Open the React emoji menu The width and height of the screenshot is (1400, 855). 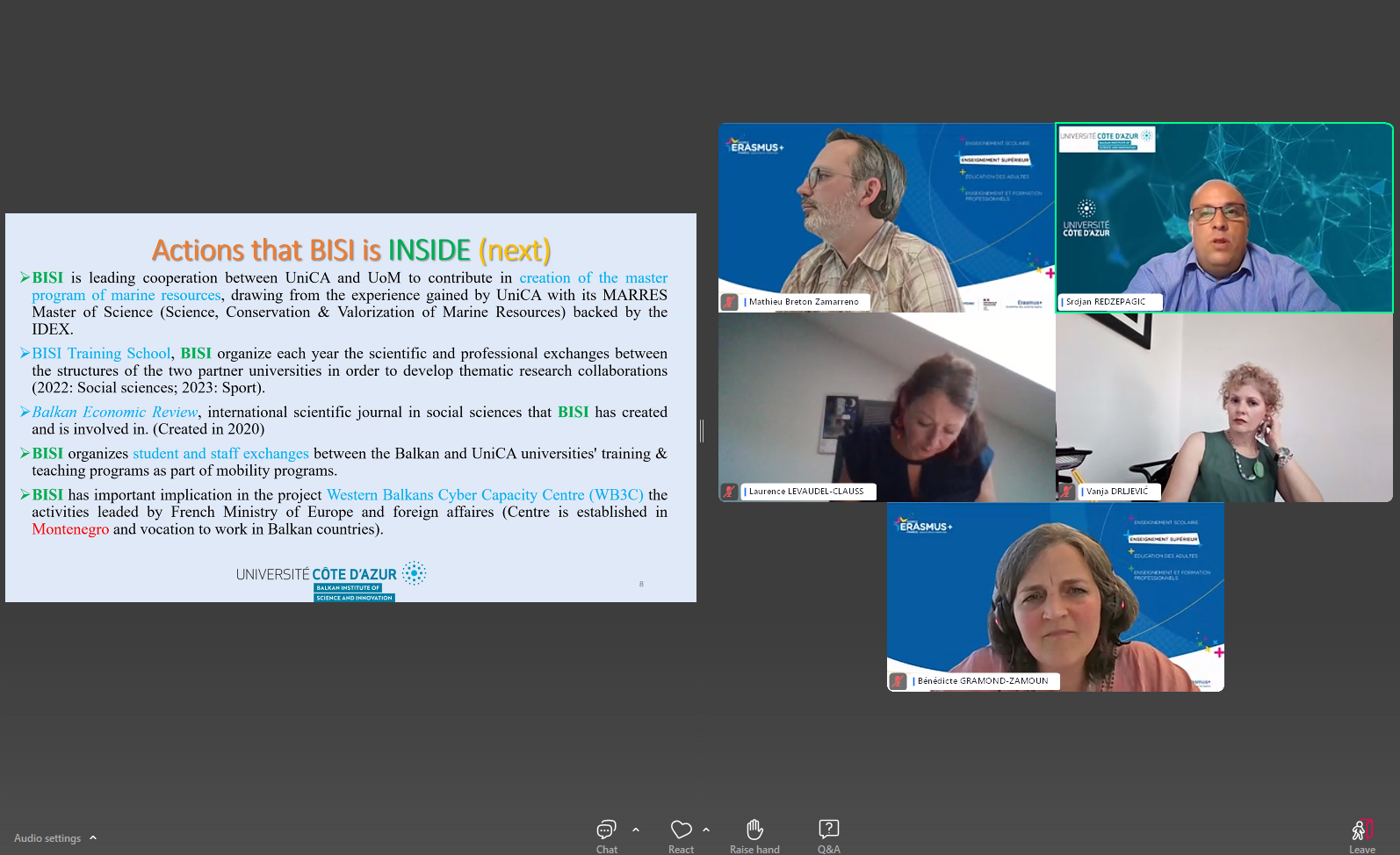click(x=681, y=836)
